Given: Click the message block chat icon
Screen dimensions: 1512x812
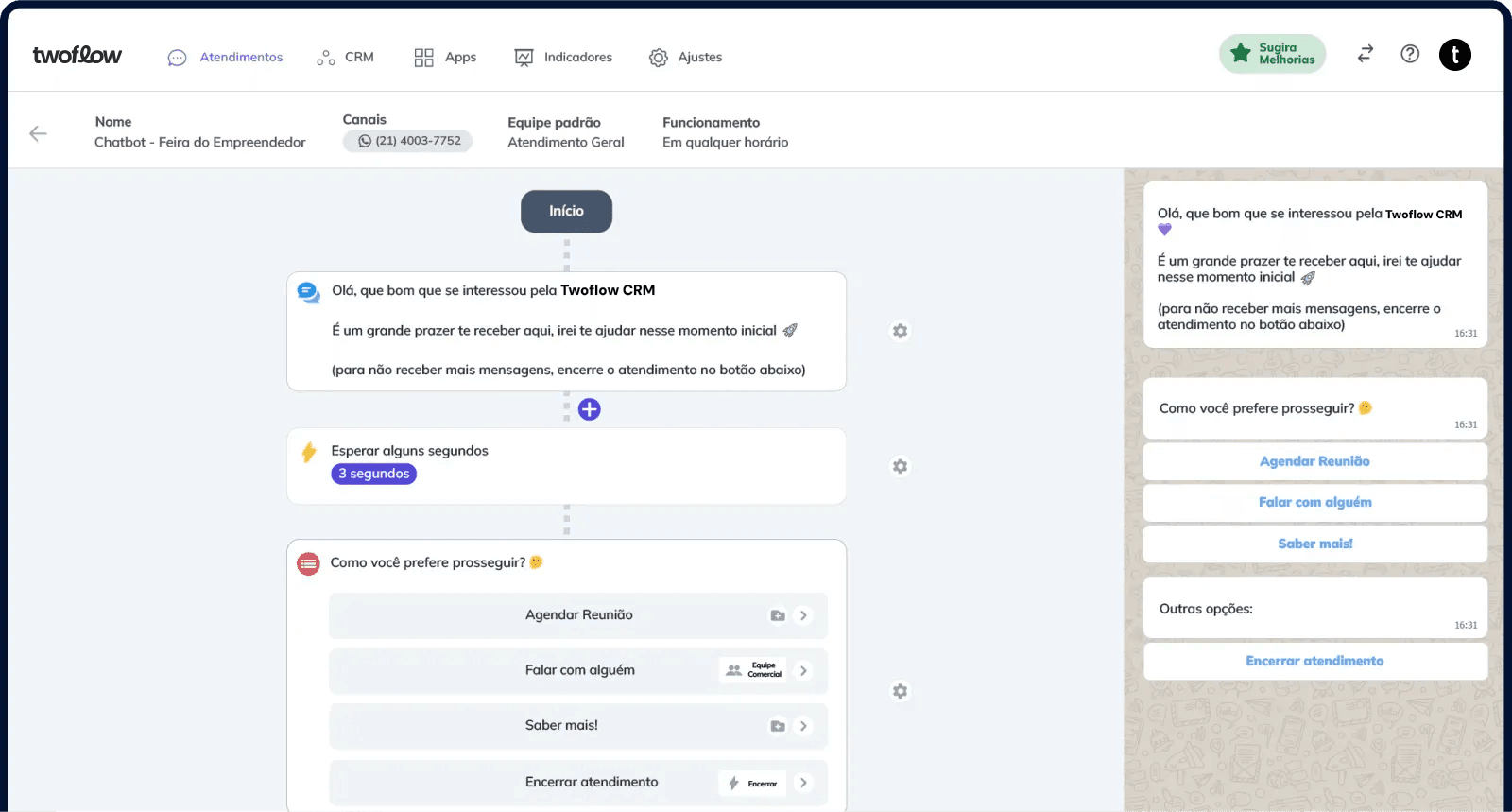Looking at the screenshot, I should [x=308, y=292].
